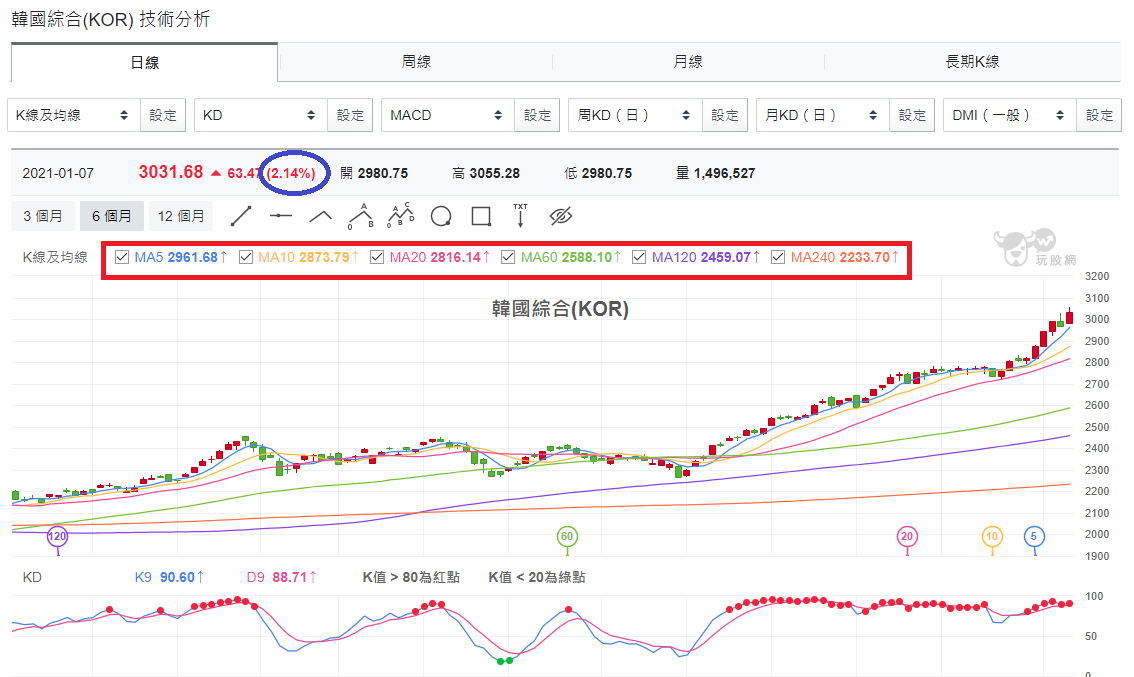The width and height of the screenshot is (1134, 677).
Task: Click the MA20 marker on chart axis
Action: 907,537
